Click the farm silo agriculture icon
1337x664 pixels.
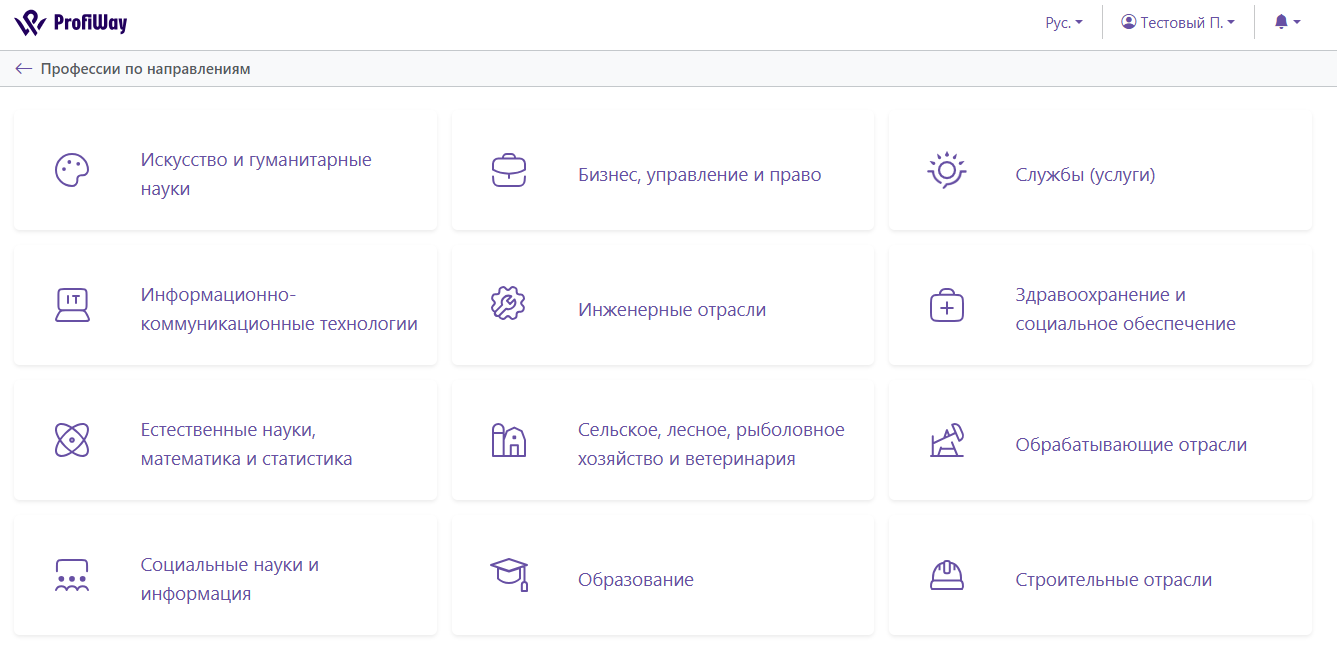(x=509, y=440)
